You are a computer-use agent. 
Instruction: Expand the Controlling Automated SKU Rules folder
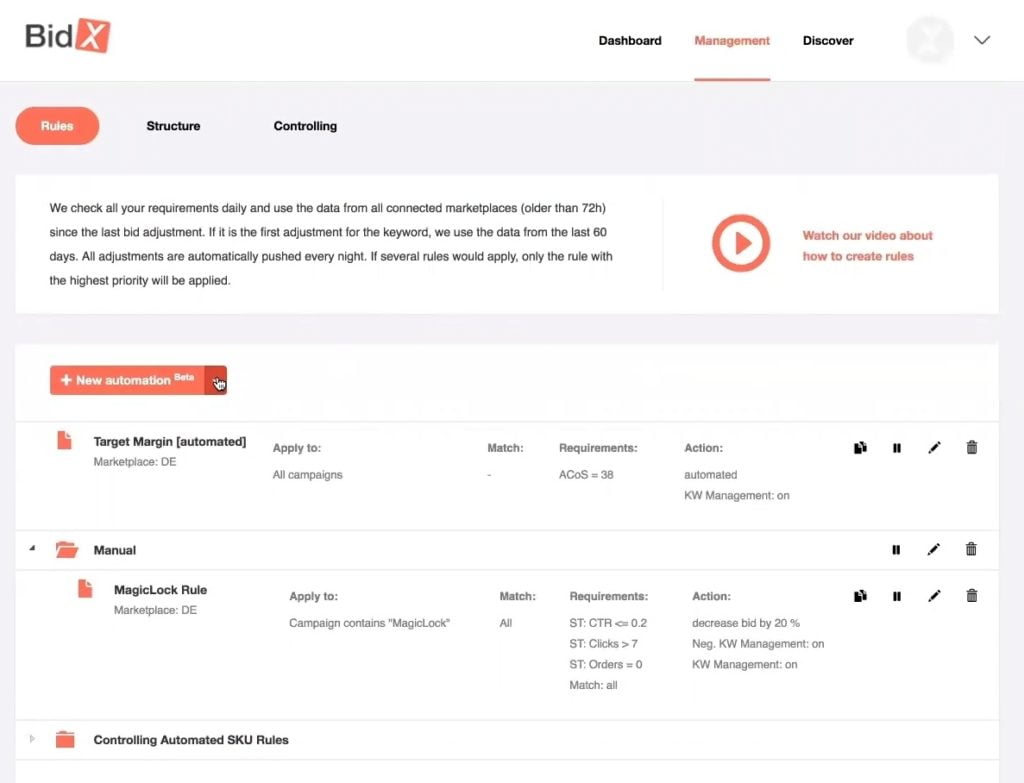click(32, 739)
